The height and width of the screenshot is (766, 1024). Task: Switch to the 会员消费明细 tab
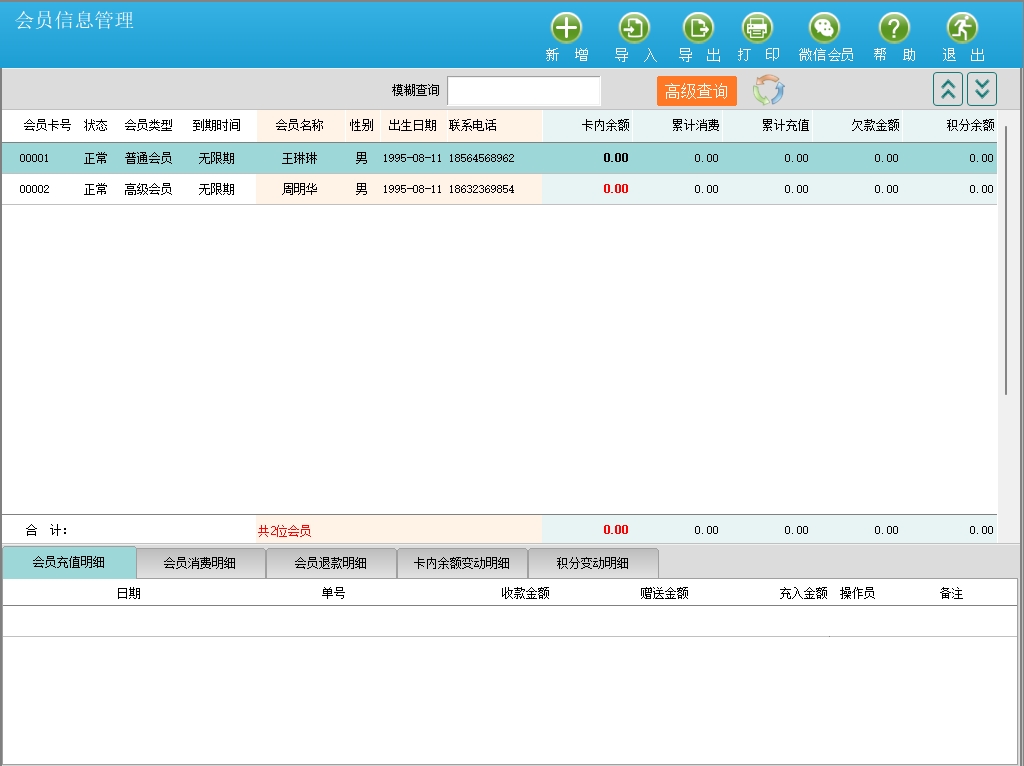(x=200, y=563)
